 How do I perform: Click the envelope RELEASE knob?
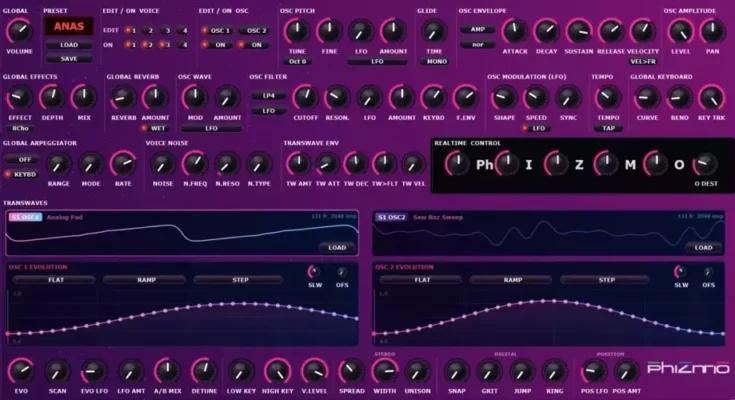(611, 31)
